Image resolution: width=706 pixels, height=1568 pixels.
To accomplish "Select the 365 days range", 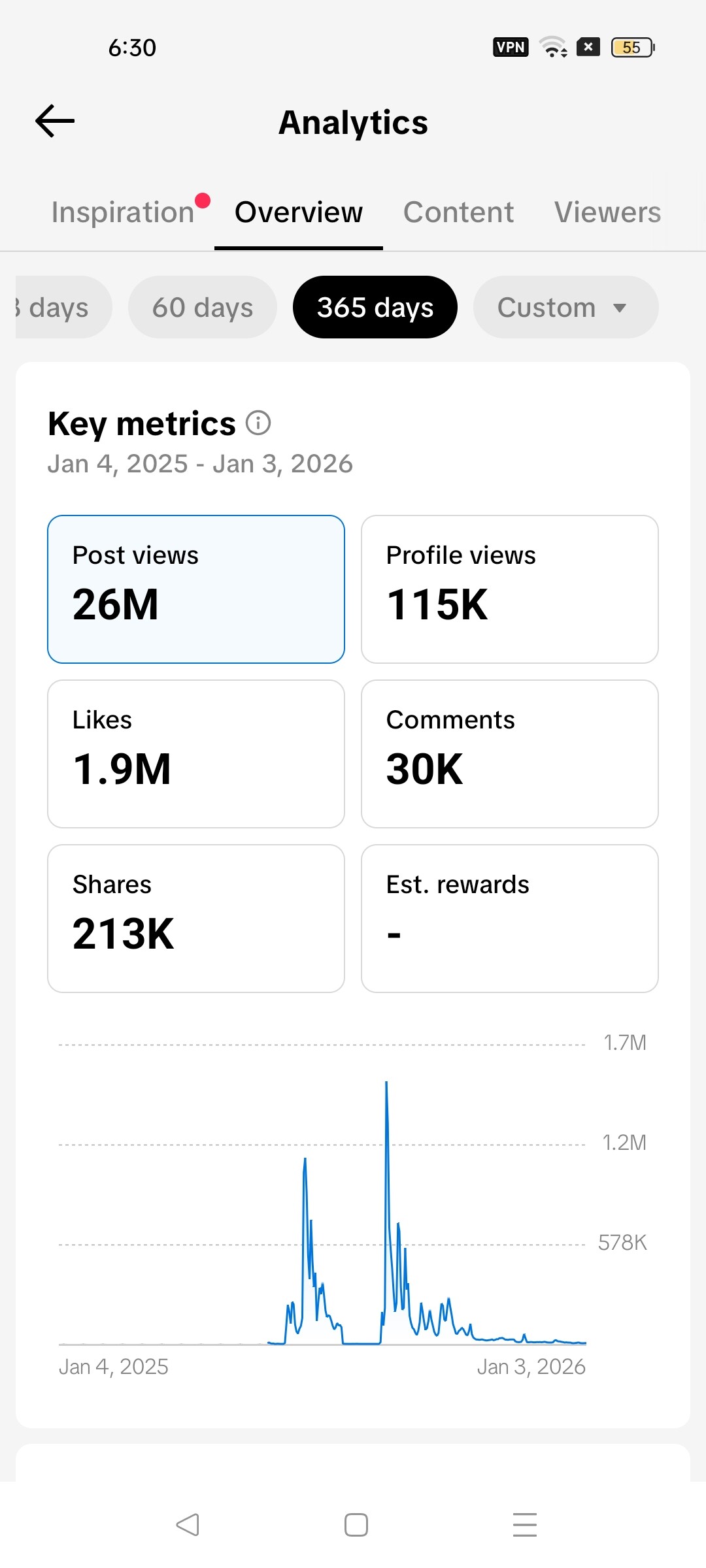I will (x=375, y=307).
